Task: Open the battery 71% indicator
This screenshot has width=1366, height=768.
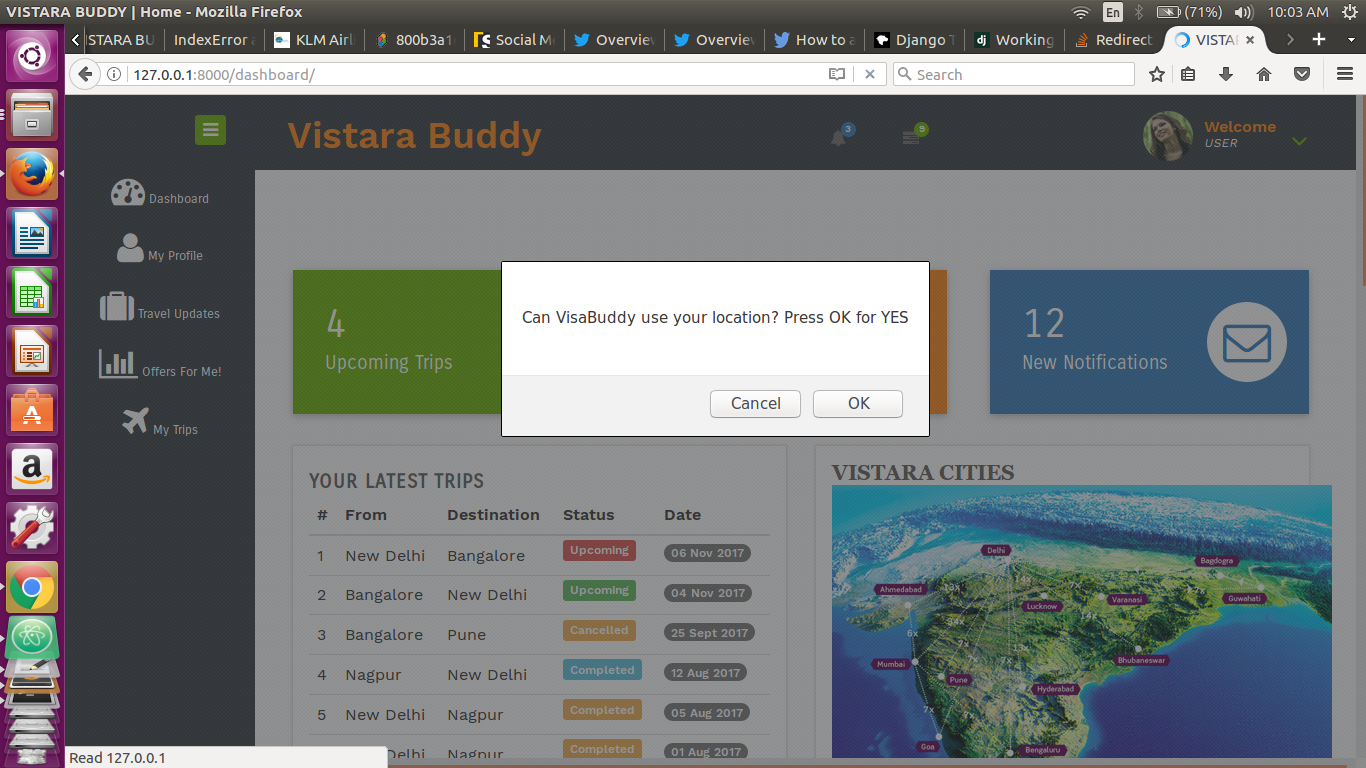Action: [x=1189, y=12]
